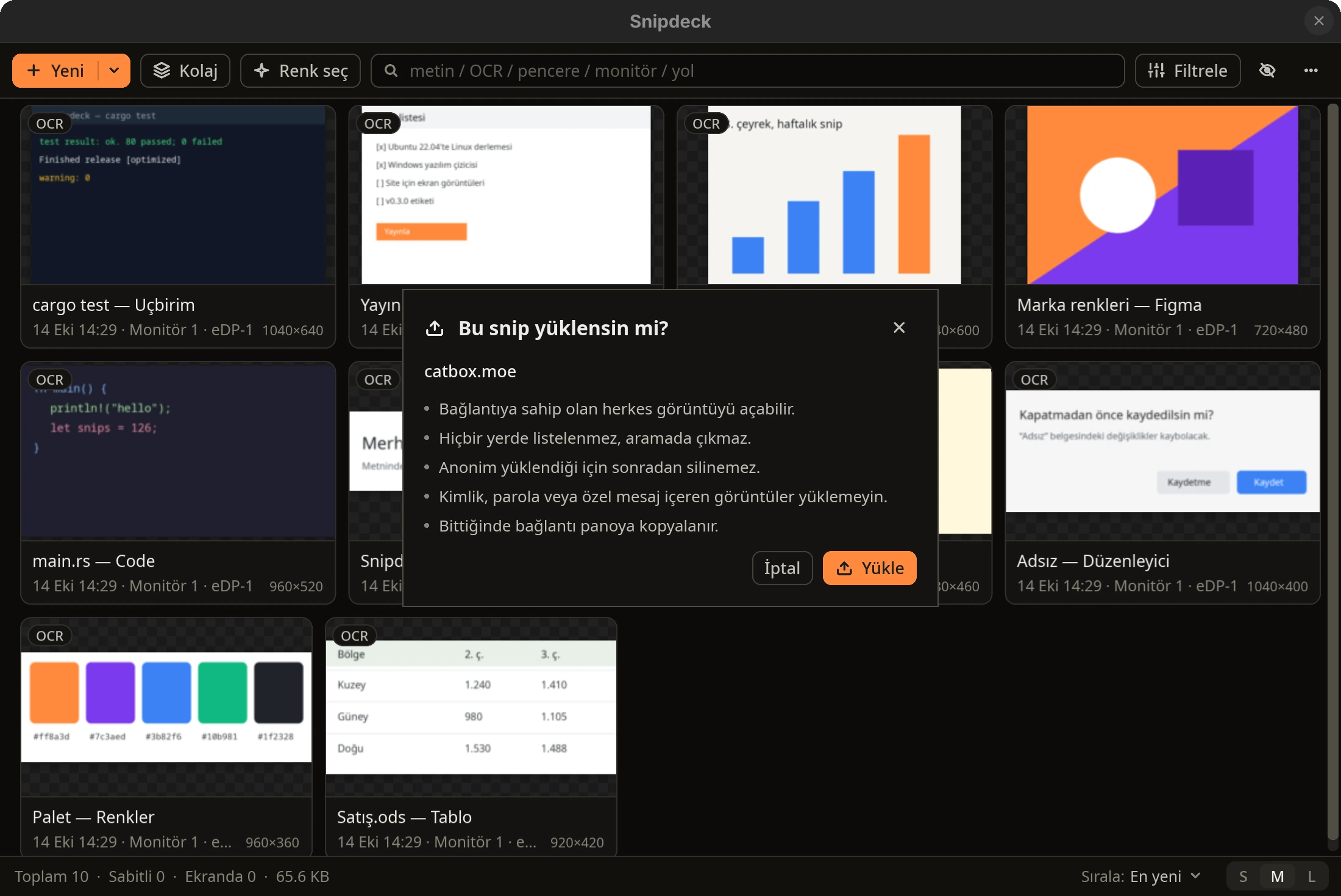The image size is (1341, 896).
Task: Click the upload icon in dialog title
Action: click(x=435, y=328)
